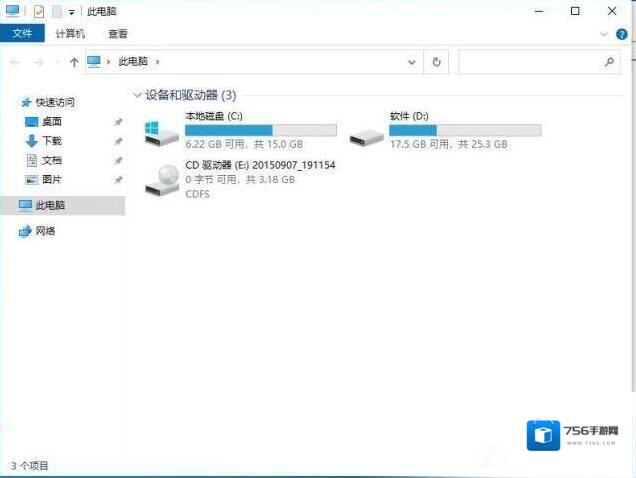
Task: Go up one folder level arrow
Action: pos(74,62)
